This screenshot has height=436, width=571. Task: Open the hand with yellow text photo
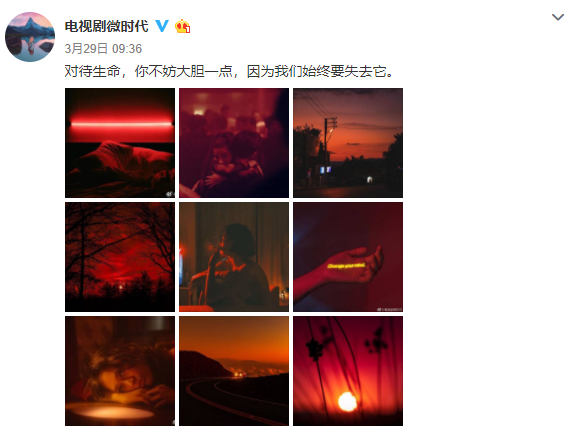348,257
